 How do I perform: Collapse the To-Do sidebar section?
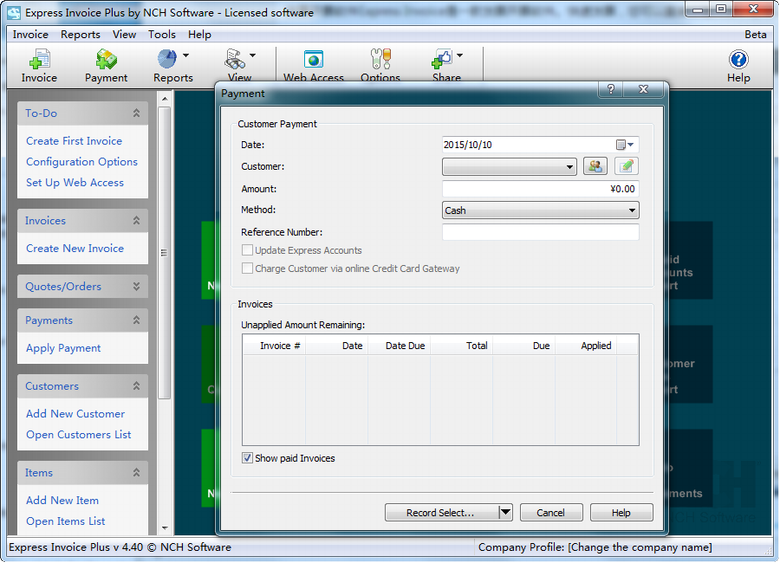136,114
